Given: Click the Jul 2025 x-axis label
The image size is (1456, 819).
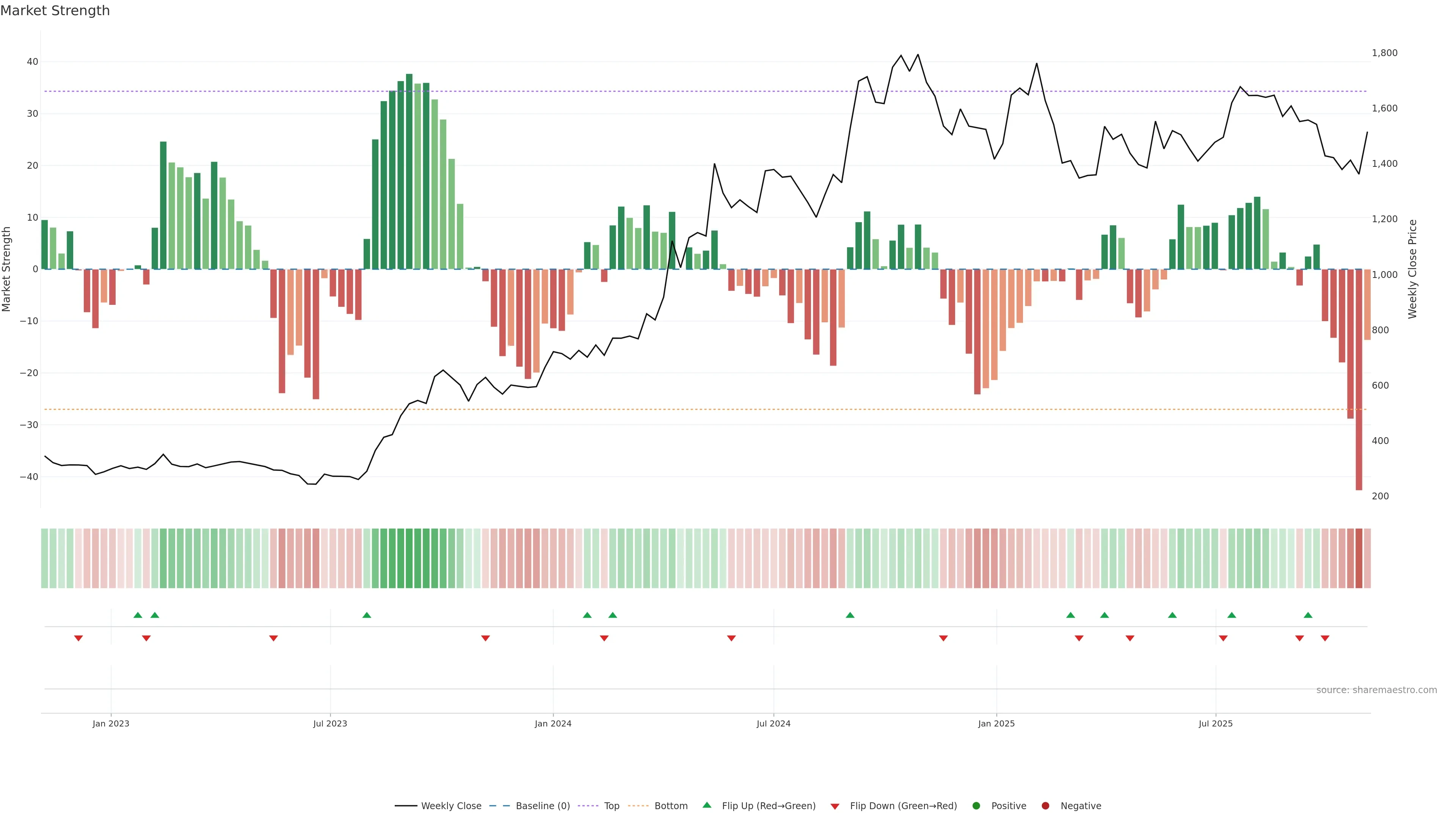Looking at the screenshot, I should pos(1215,723).
